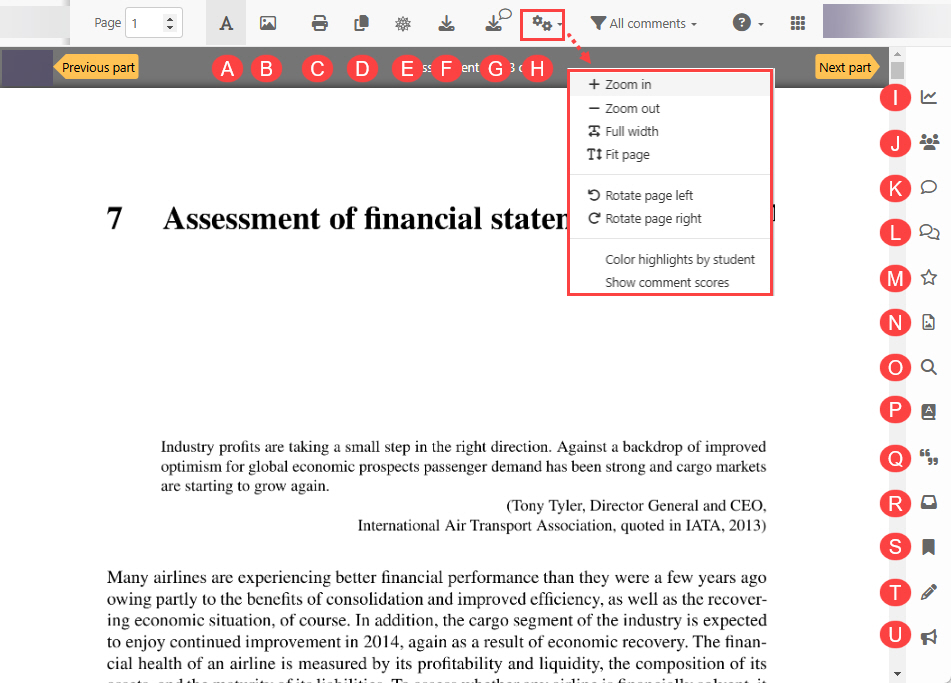The width and height of the screenshot is (951, 683).
Task: Click the attribution '(Tony Tyler, Director General and CEO,'
Action: click(x=636, y=506)
